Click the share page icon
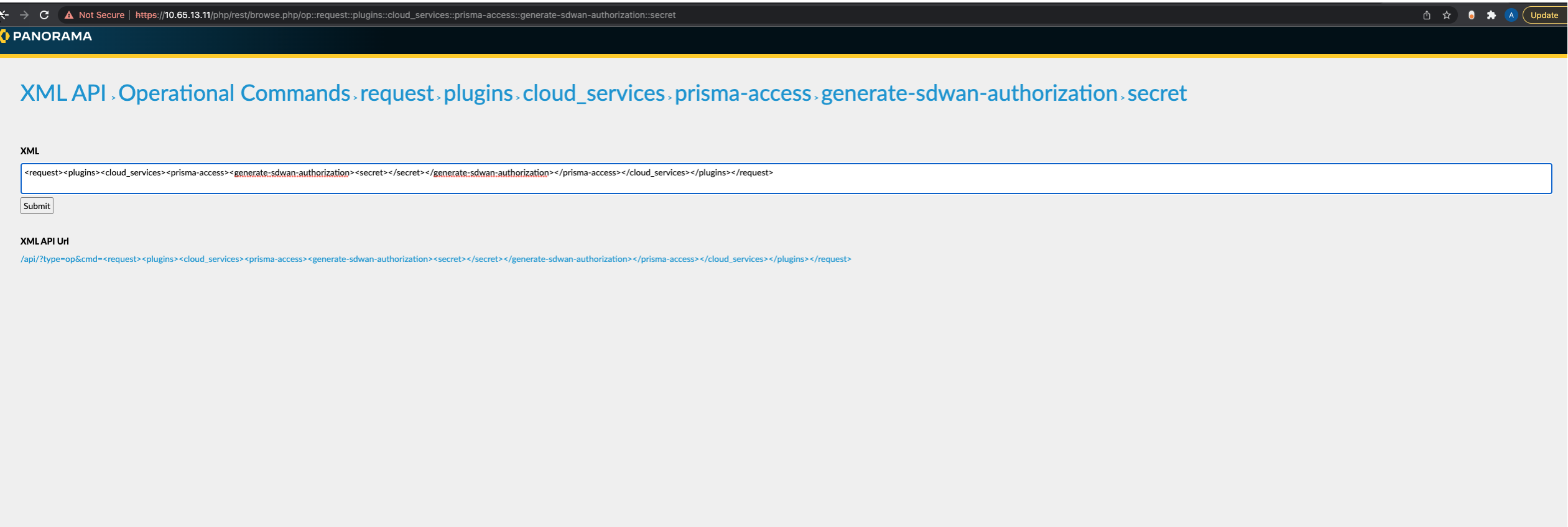The image size is (1568, 527). [1427, 15]
